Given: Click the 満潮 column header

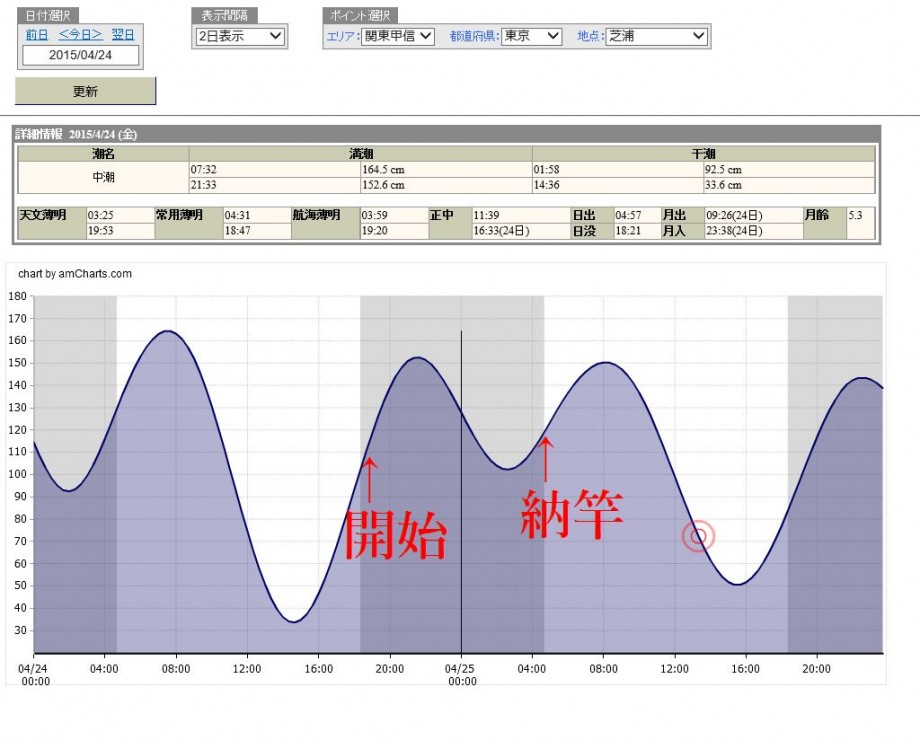Looking at the screenshot, I should [361, 154].
